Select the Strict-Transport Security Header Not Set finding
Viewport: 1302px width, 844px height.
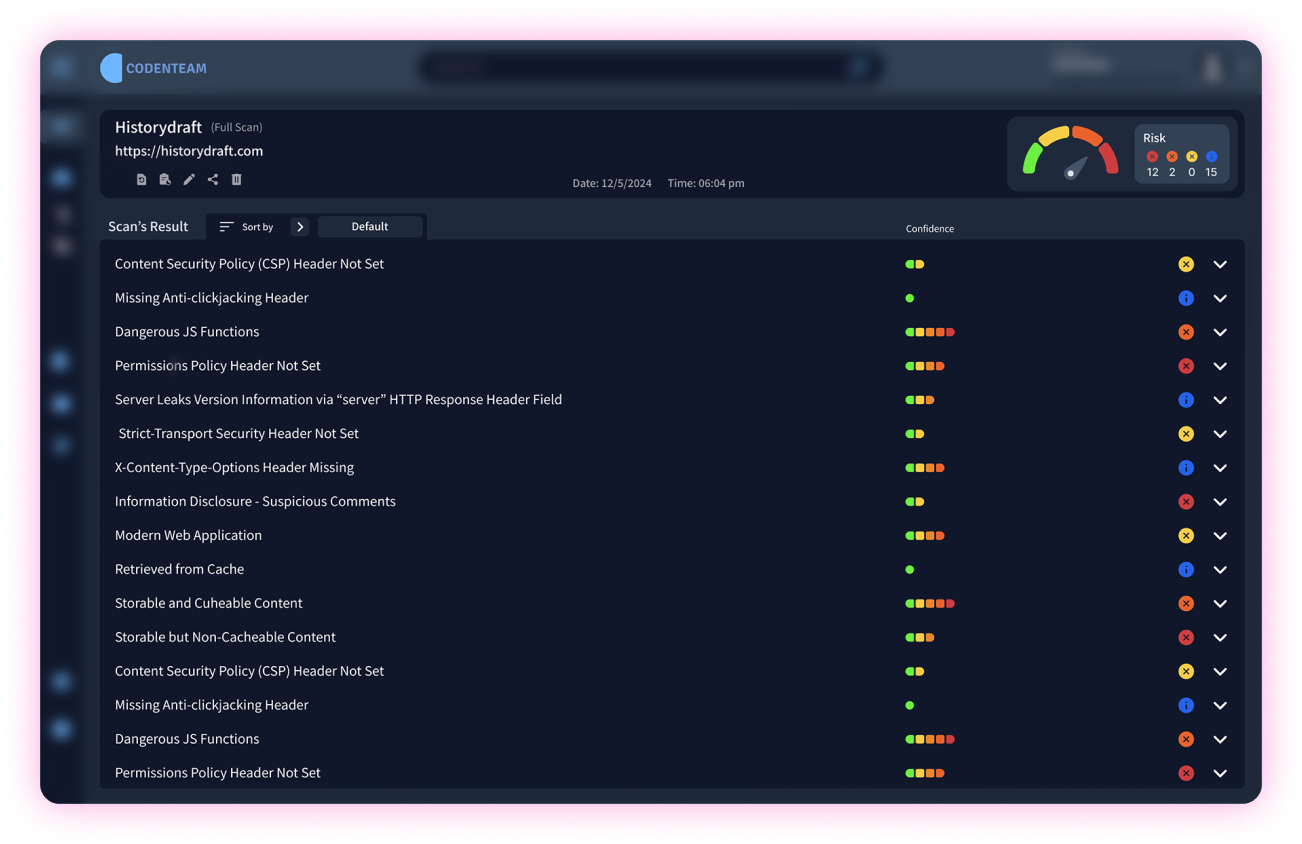pos(239,434)
